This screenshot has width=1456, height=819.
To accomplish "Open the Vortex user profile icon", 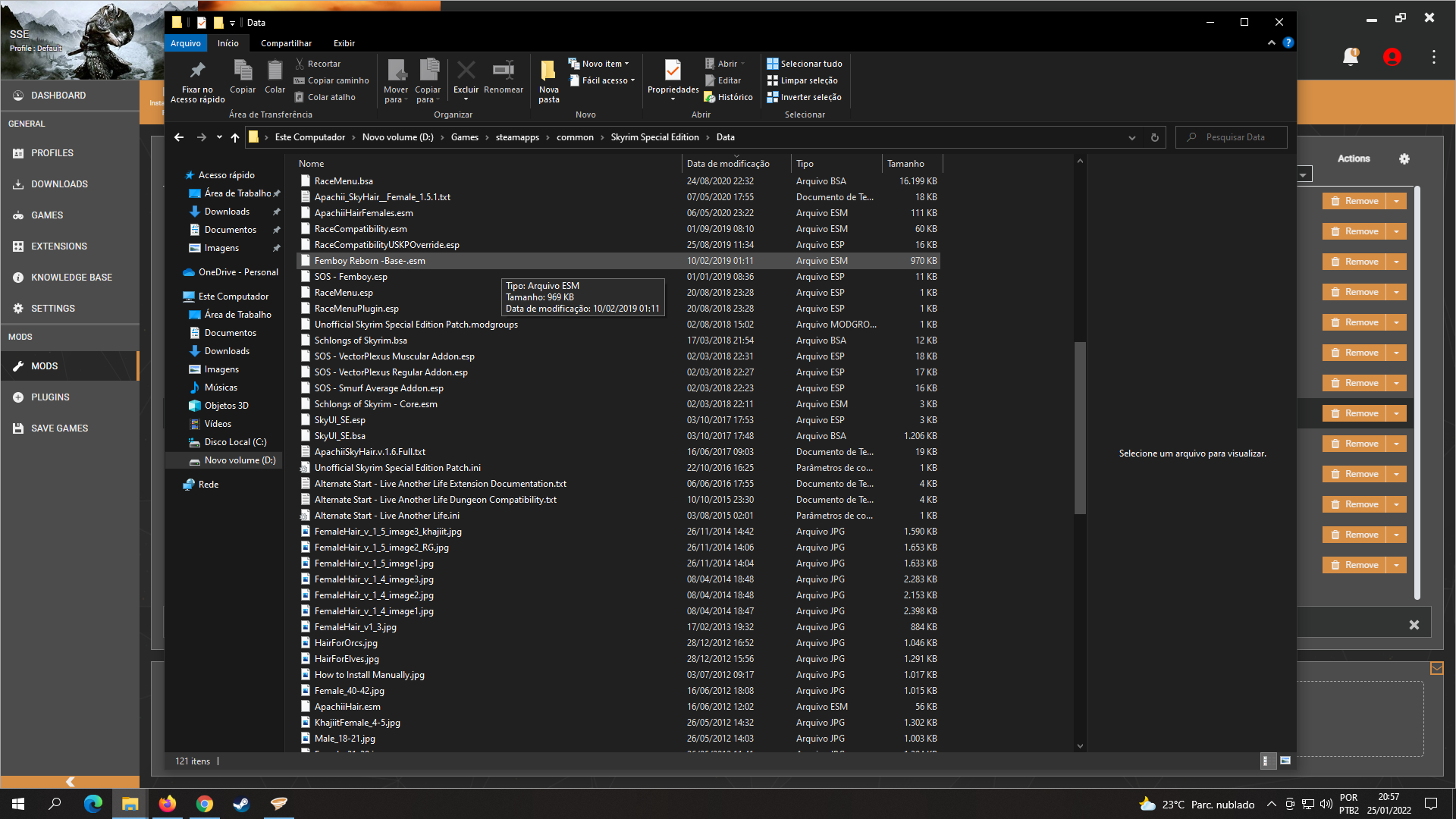I will [x=1392, y=57].
